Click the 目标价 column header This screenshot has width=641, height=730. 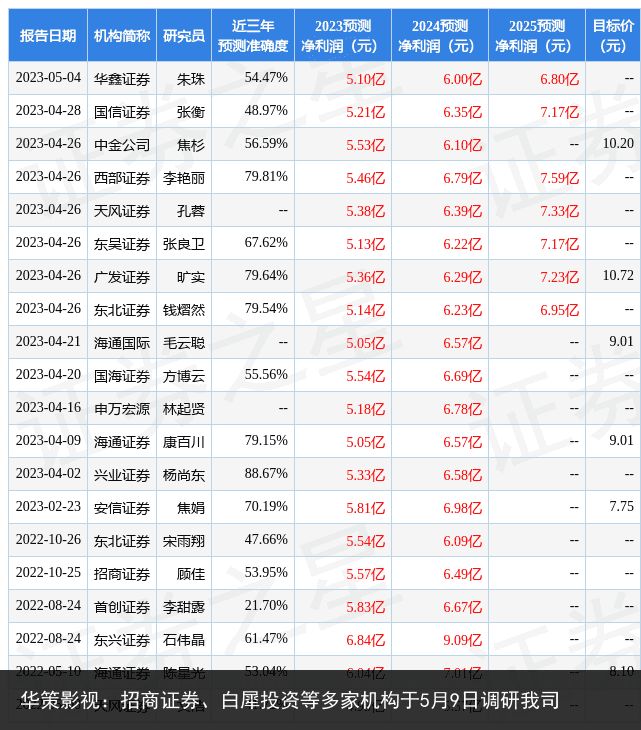(x=613, y=35)
